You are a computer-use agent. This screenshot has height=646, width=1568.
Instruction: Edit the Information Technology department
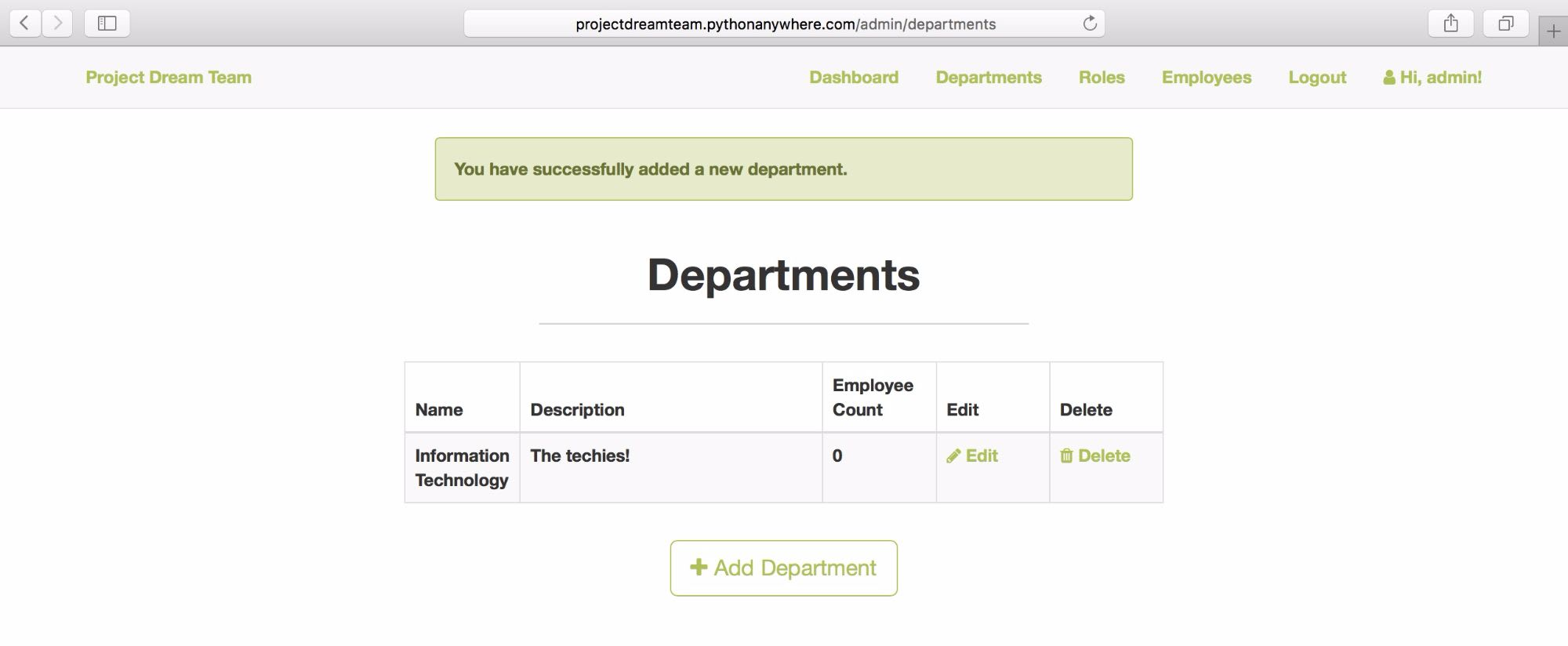(x=972, y=455)
